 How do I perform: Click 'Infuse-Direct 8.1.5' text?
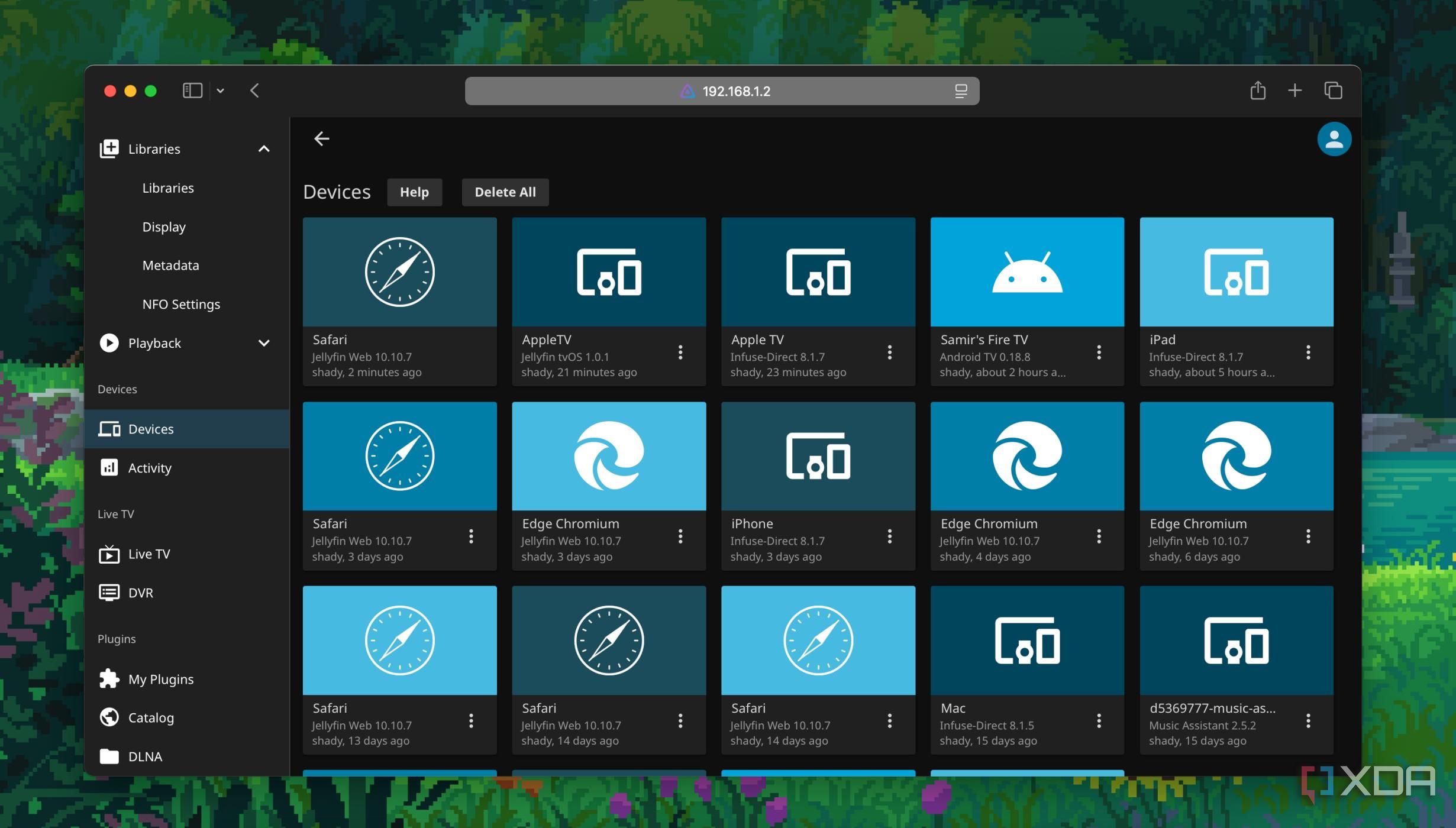tap(987, 725)
